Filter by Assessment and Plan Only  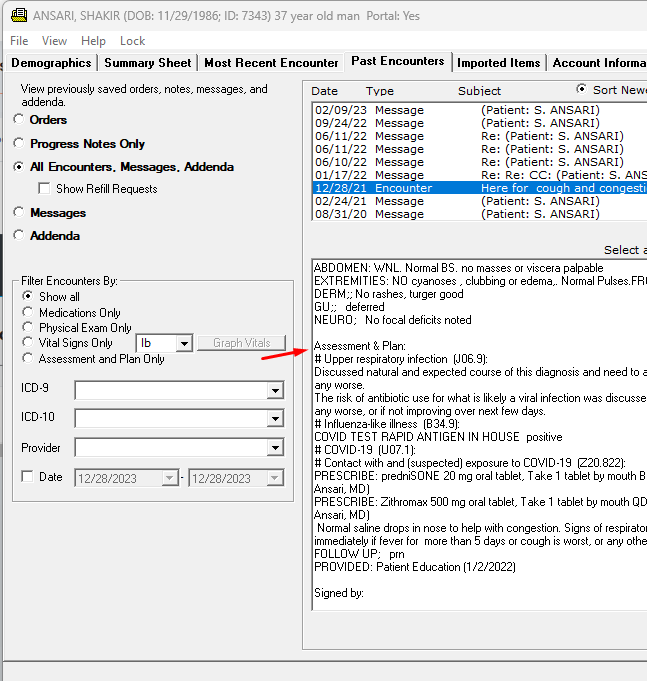28,359
